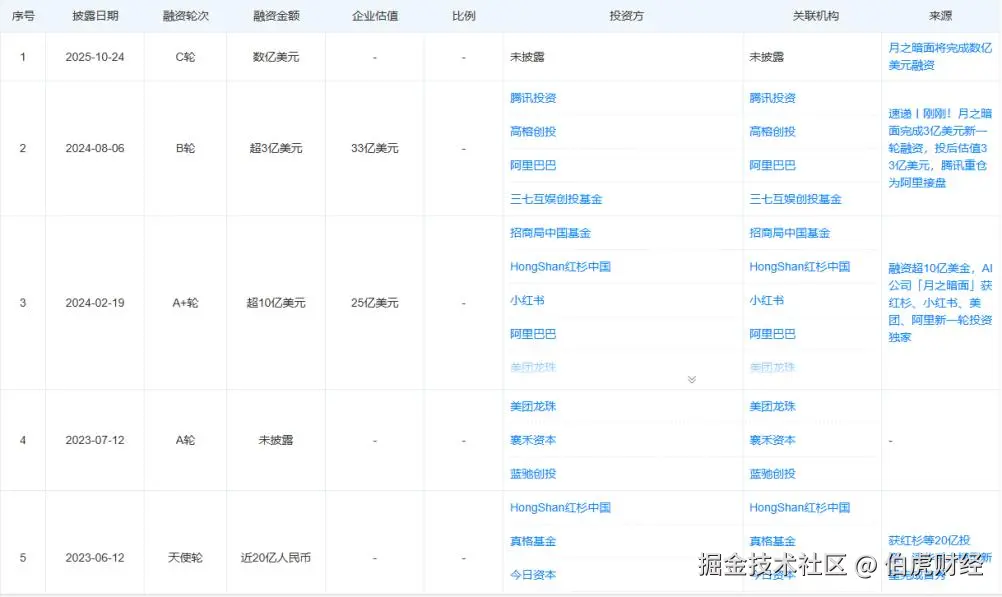Open 襄禾资本 in the 关联机构 column

coord(773,440)
